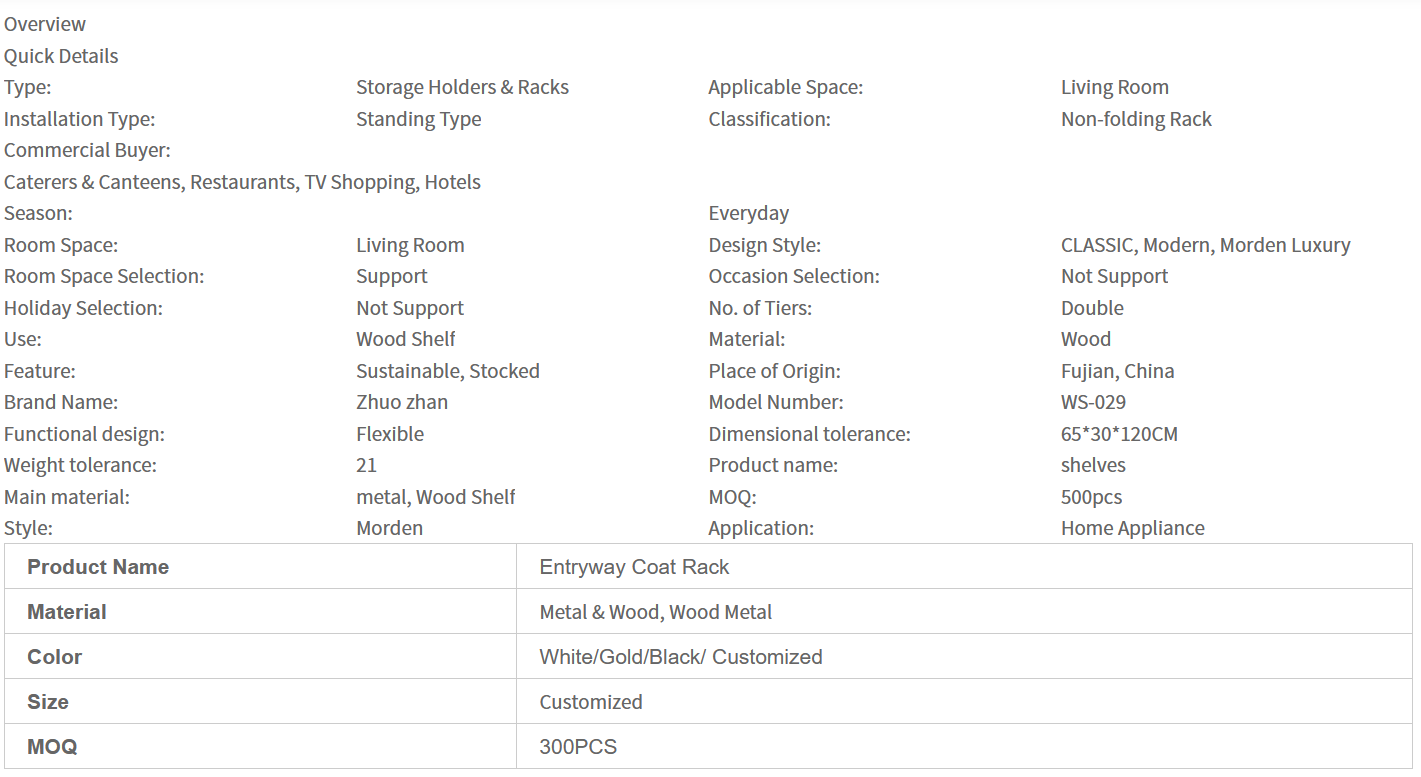Viewport: 1421px width, 777px height.
Task: Select the Zhuo zhan brand name
Action: [402, 402]
